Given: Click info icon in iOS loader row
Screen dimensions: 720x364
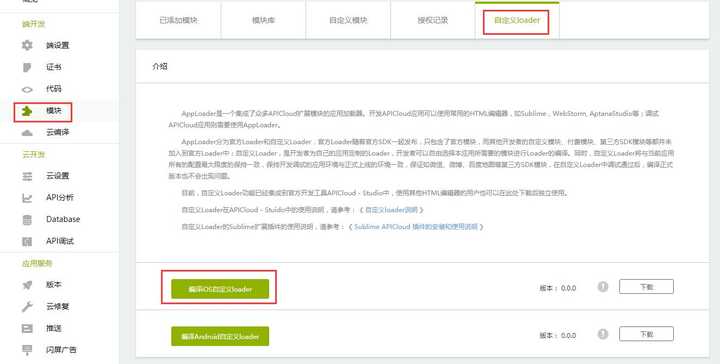Looking at the screenshot, I should (603, 287).
